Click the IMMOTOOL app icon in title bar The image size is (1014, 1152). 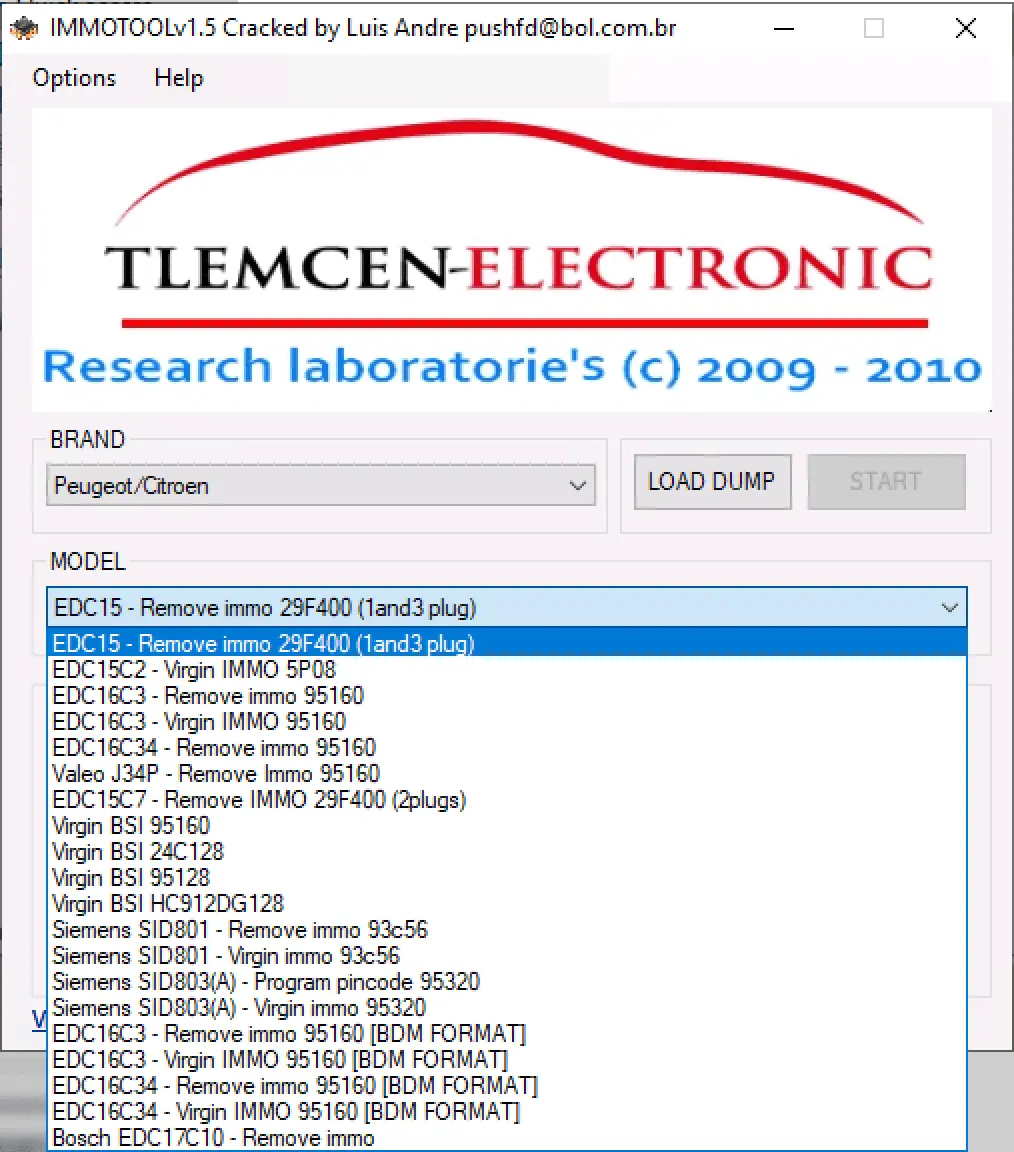click(24, 29)
